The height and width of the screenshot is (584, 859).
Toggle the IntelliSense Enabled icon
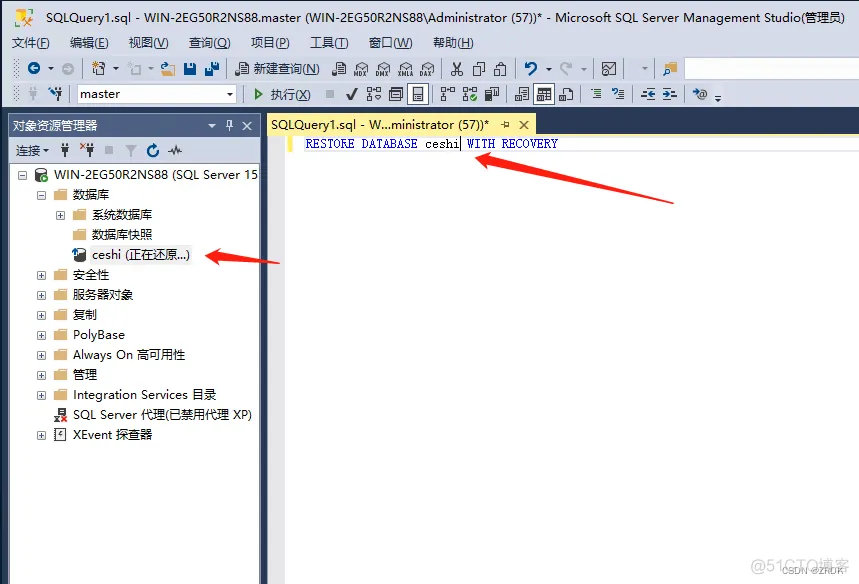418,94
